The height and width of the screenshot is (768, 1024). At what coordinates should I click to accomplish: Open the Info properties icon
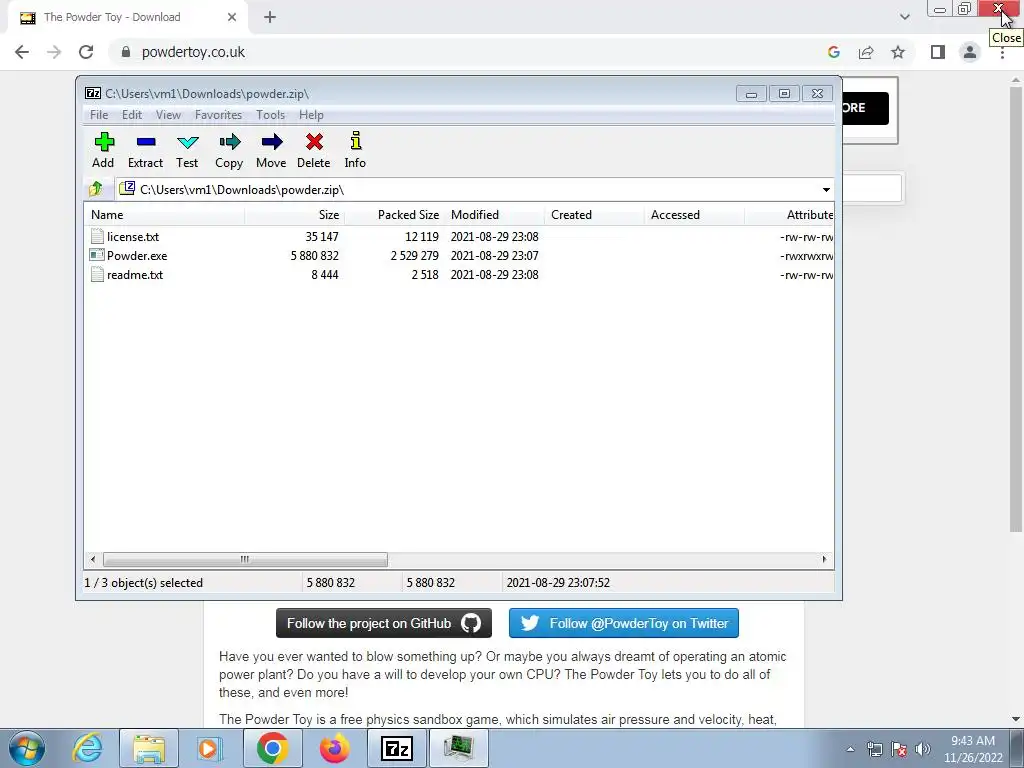coord(355,141)
